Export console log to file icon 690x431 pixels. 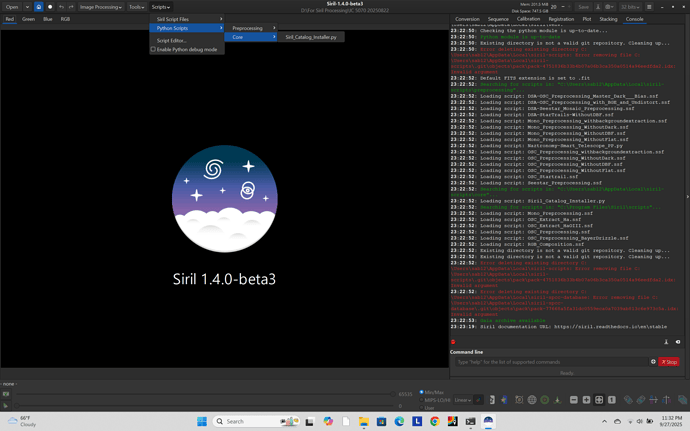pos(666,342)
